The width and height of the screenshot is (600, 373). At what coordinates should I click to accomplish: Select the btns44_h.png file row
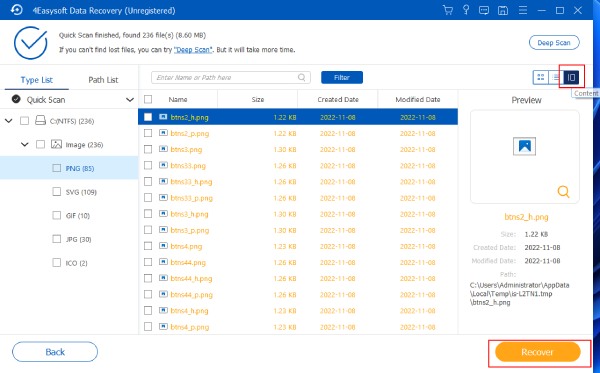coord(298,279)
